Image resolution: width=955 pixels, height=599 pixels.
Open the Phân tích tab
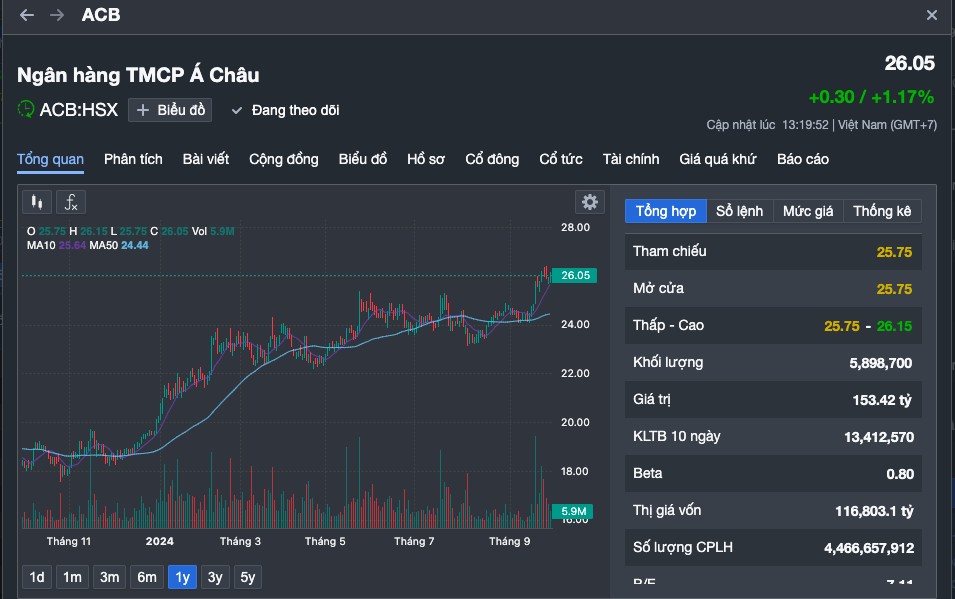[x=133, y=160]
